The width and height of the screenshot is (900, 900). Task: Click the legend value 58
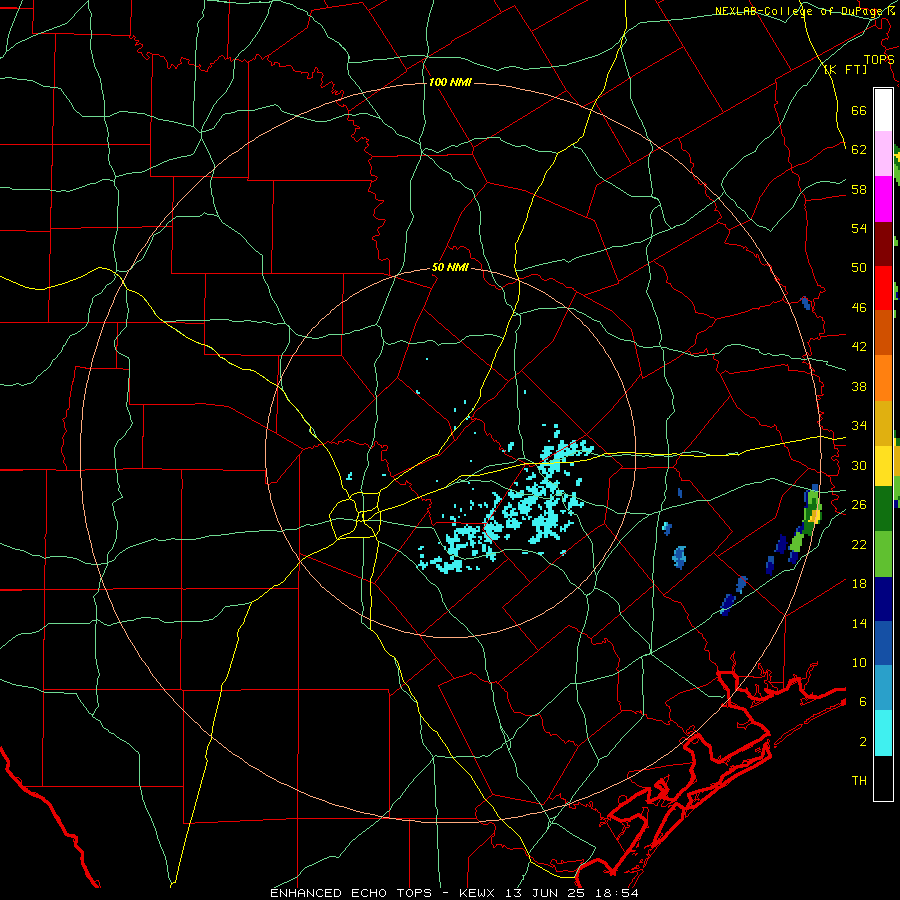(859, 189)
